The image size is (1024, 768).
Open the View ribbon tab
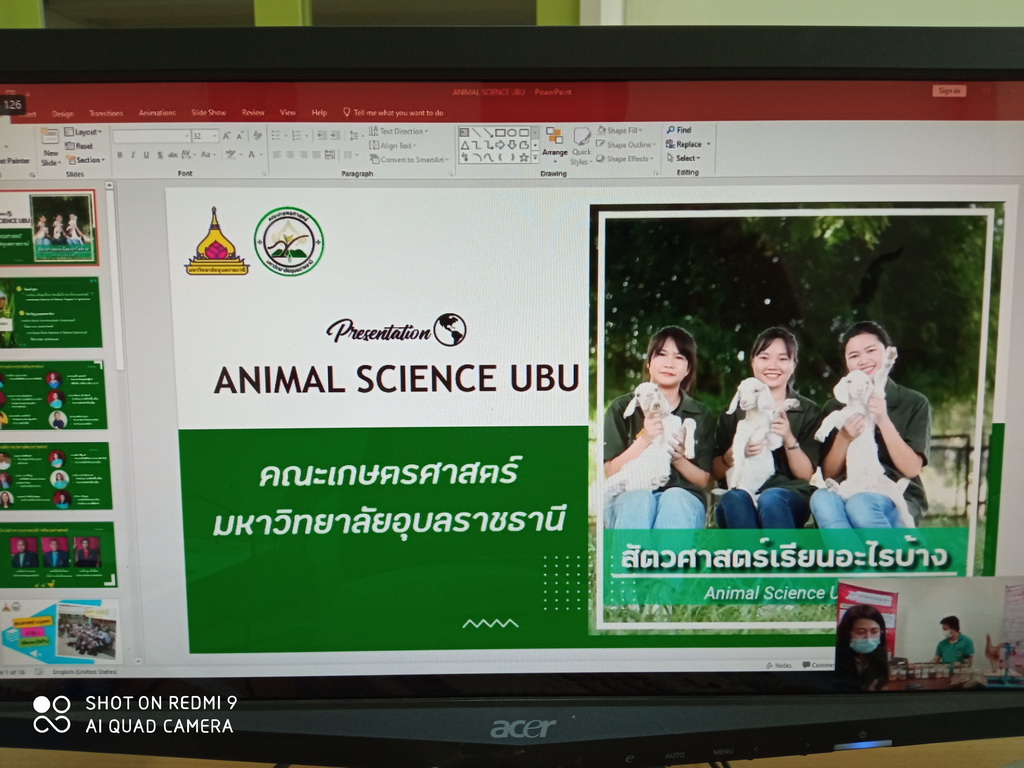click(x=287, y=112)
